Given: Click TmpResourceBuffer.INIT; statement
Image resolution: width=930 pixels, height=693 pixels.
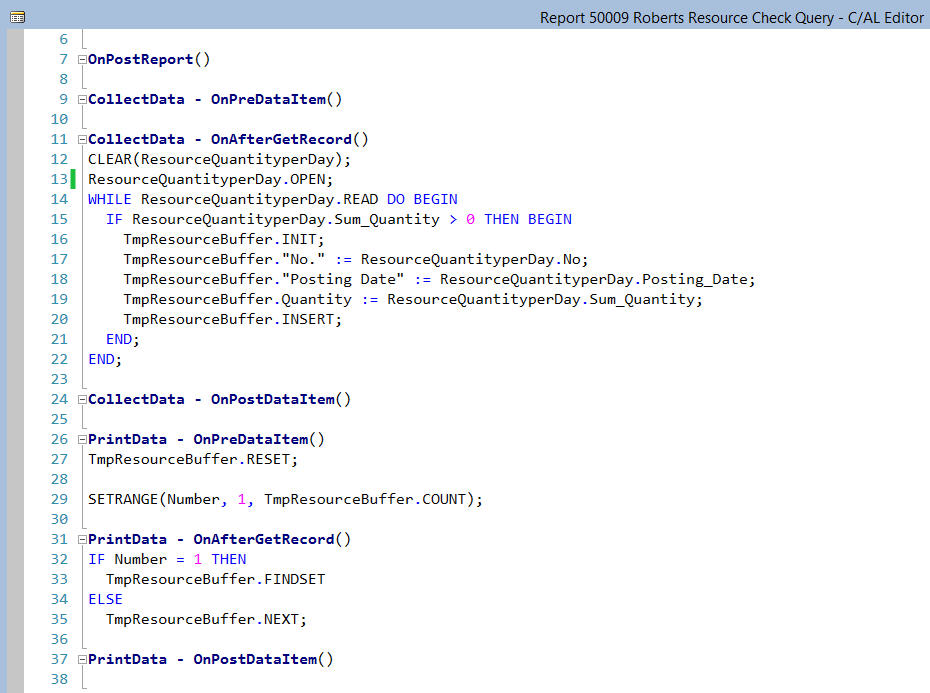Looking at the screenshot, I should [x=224, y=240].
